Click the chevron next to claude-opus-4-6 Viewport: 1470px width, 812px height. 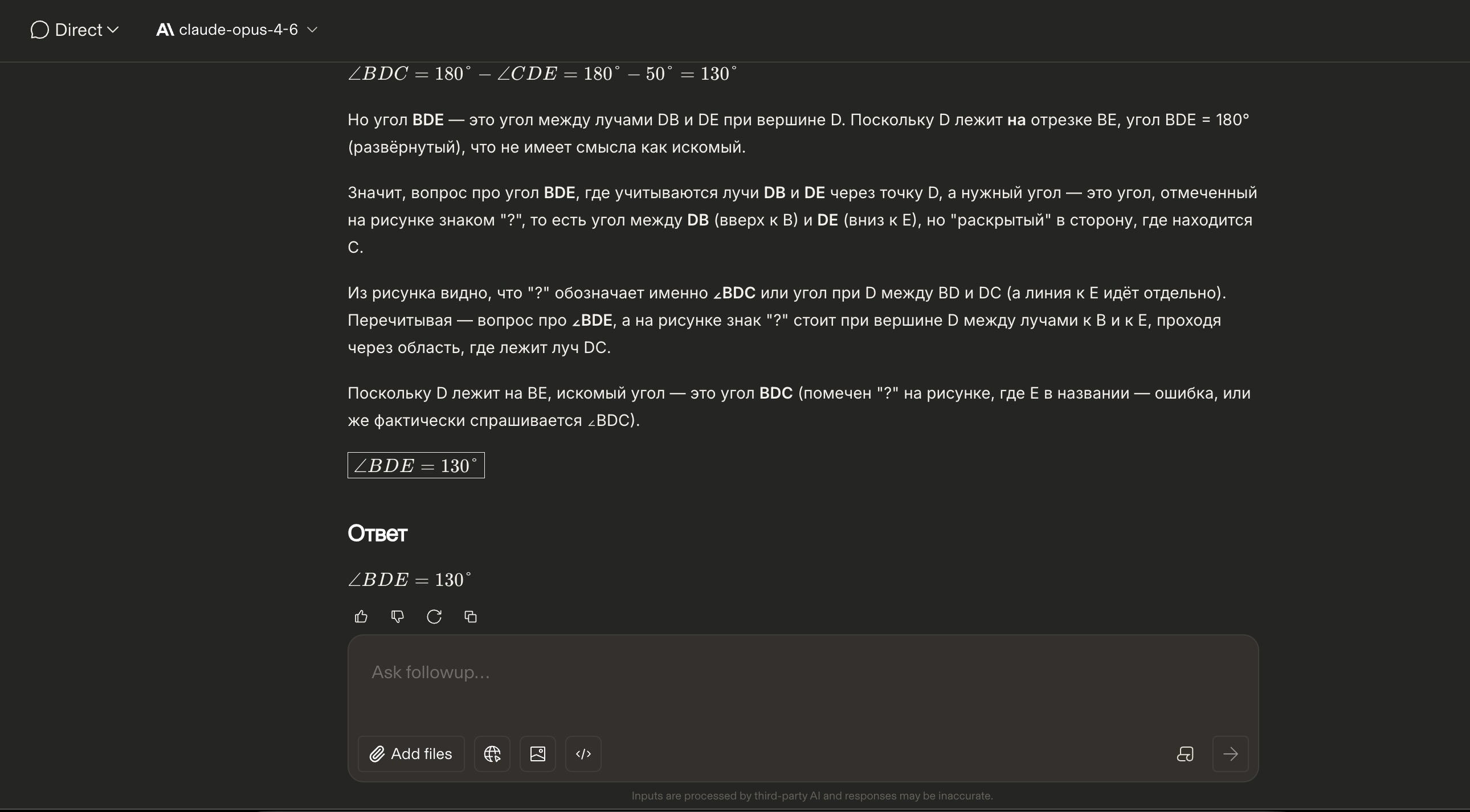pos(312,30)
